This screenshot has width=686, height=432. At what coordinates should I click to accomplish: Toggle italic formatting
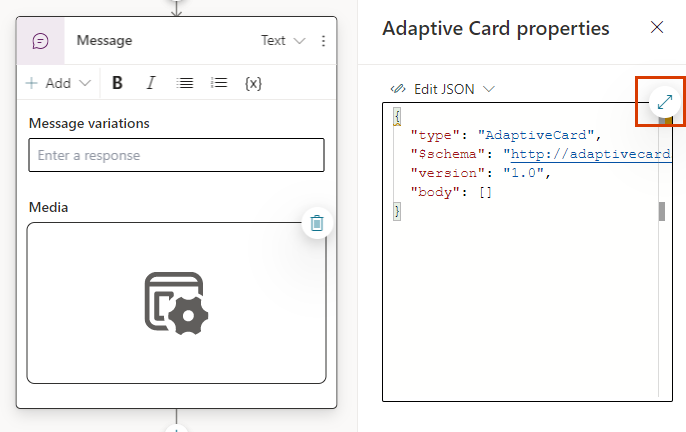tap(150, 83)
